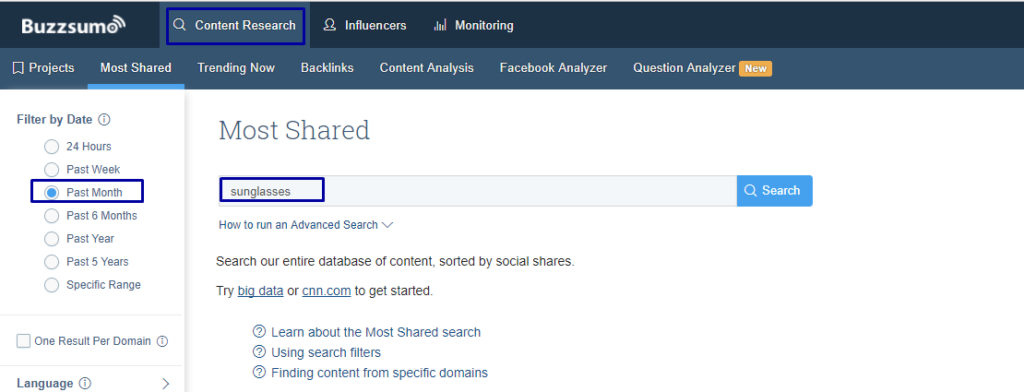Click the blue Search button
Screen dimensions: 1024x392
(775, 191)
